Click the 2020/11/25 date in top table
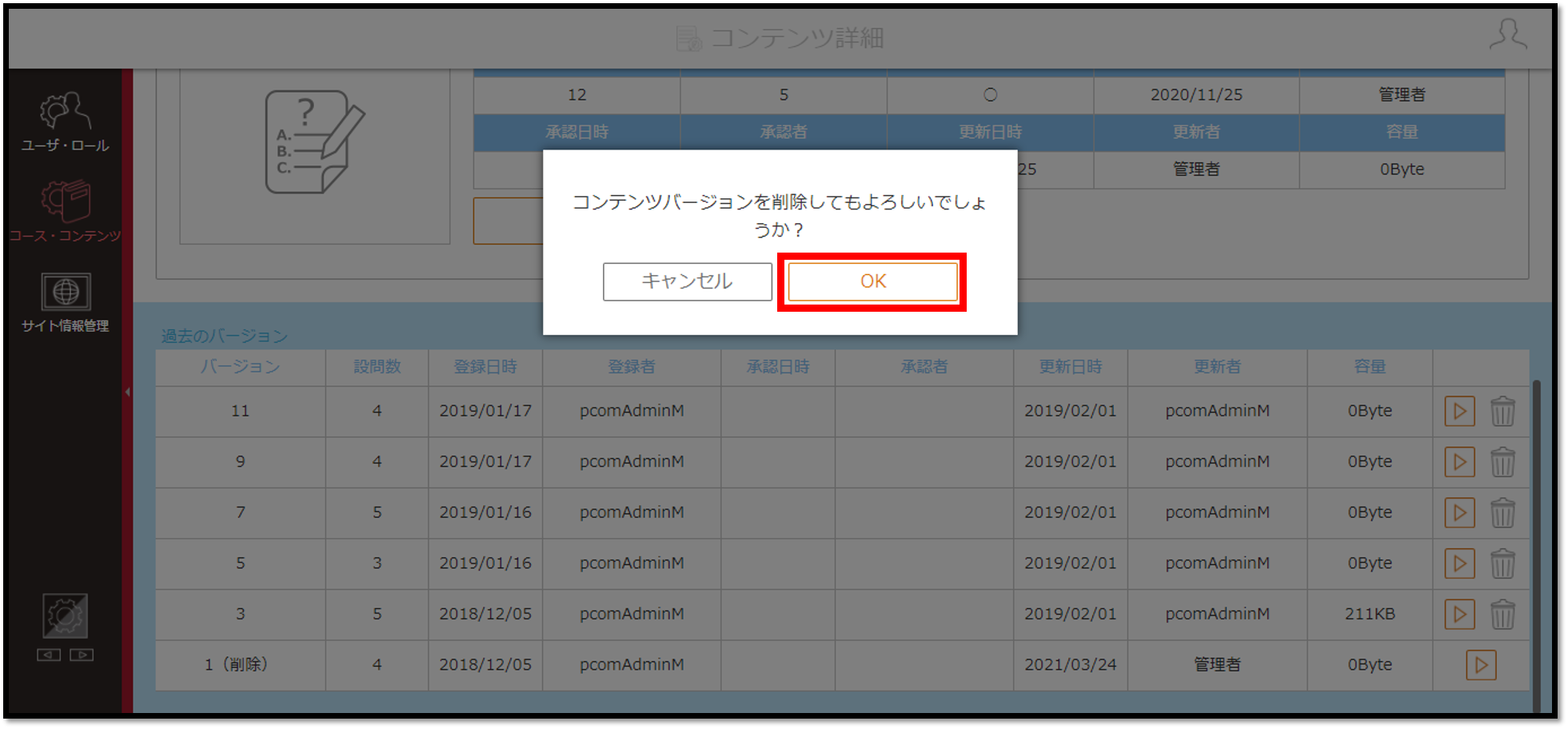Image resolution: width=1568 pixels, height=729 pixels. pyautogui.click(x=1196, y=95)
